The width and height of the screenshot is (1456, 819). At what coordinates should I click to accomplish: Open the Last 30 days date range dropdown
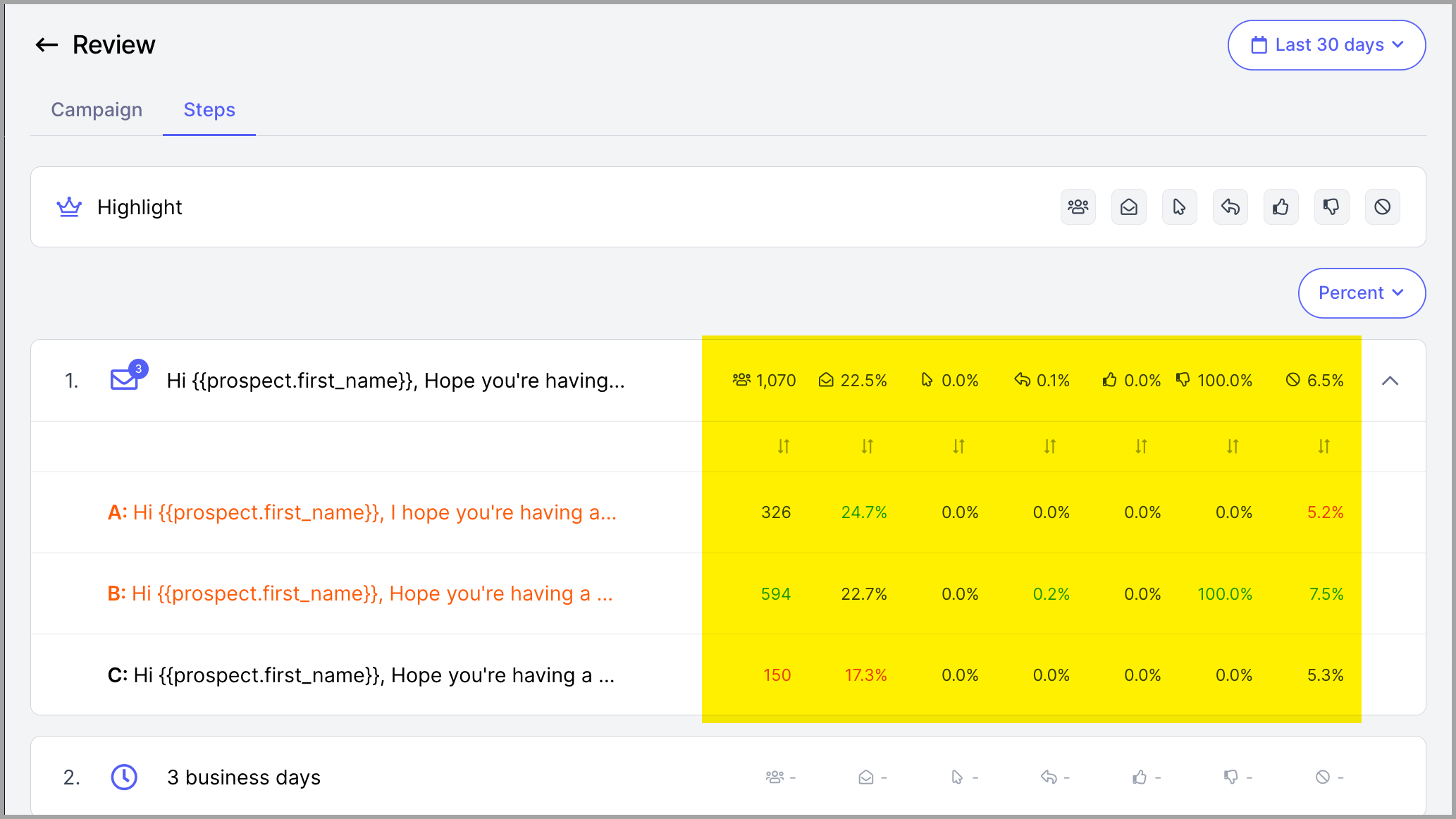1326,45
